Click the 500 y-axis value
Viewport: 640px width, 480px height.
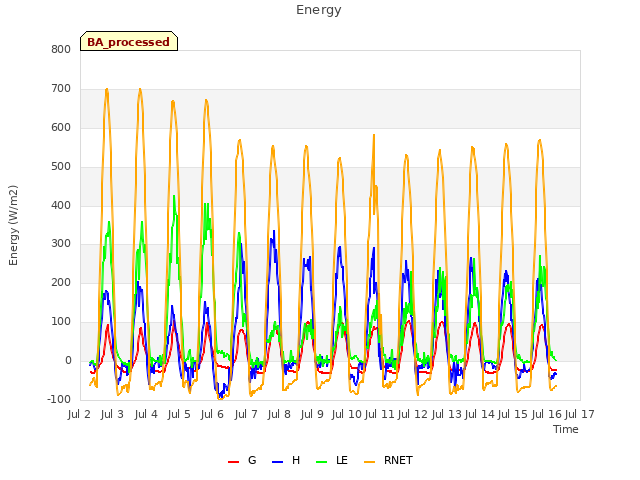click(x=61, y=167)
